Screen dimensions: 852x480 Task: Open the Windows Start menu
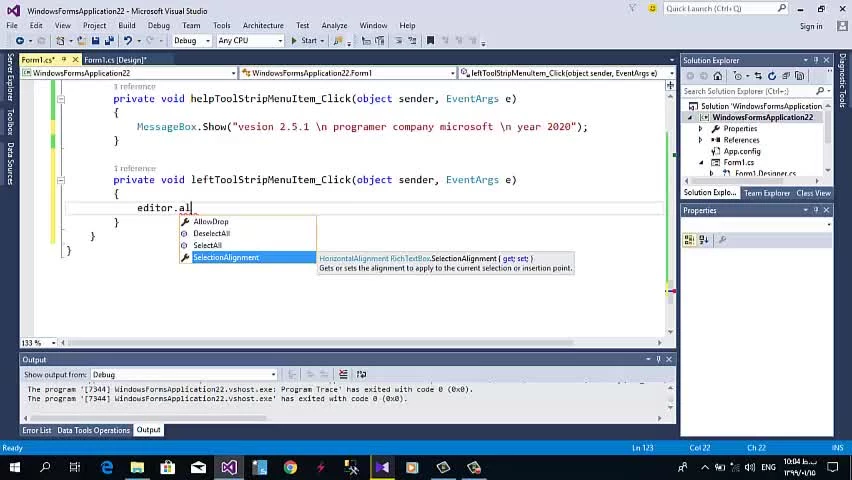pos(15,467)
